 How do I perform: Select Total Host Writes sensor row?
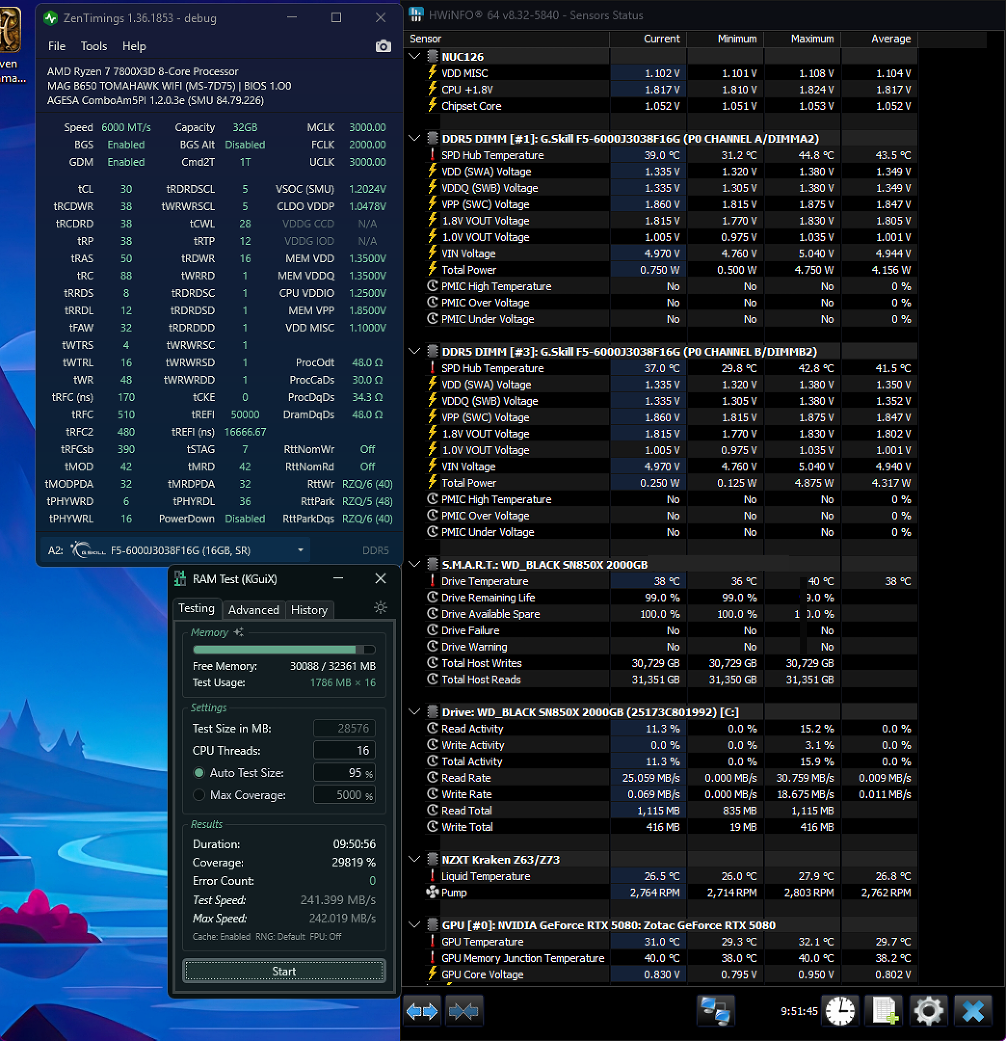pyautogui.click(x=671, y=663)
